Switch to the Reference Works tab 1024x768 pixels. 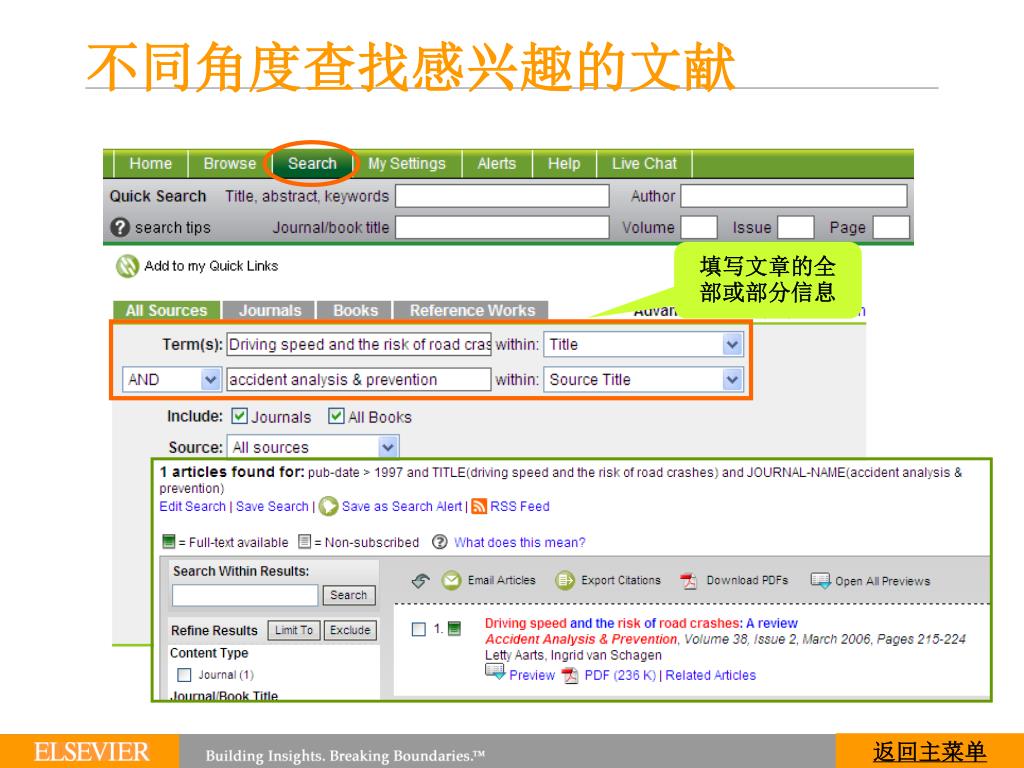pos(472,310)
